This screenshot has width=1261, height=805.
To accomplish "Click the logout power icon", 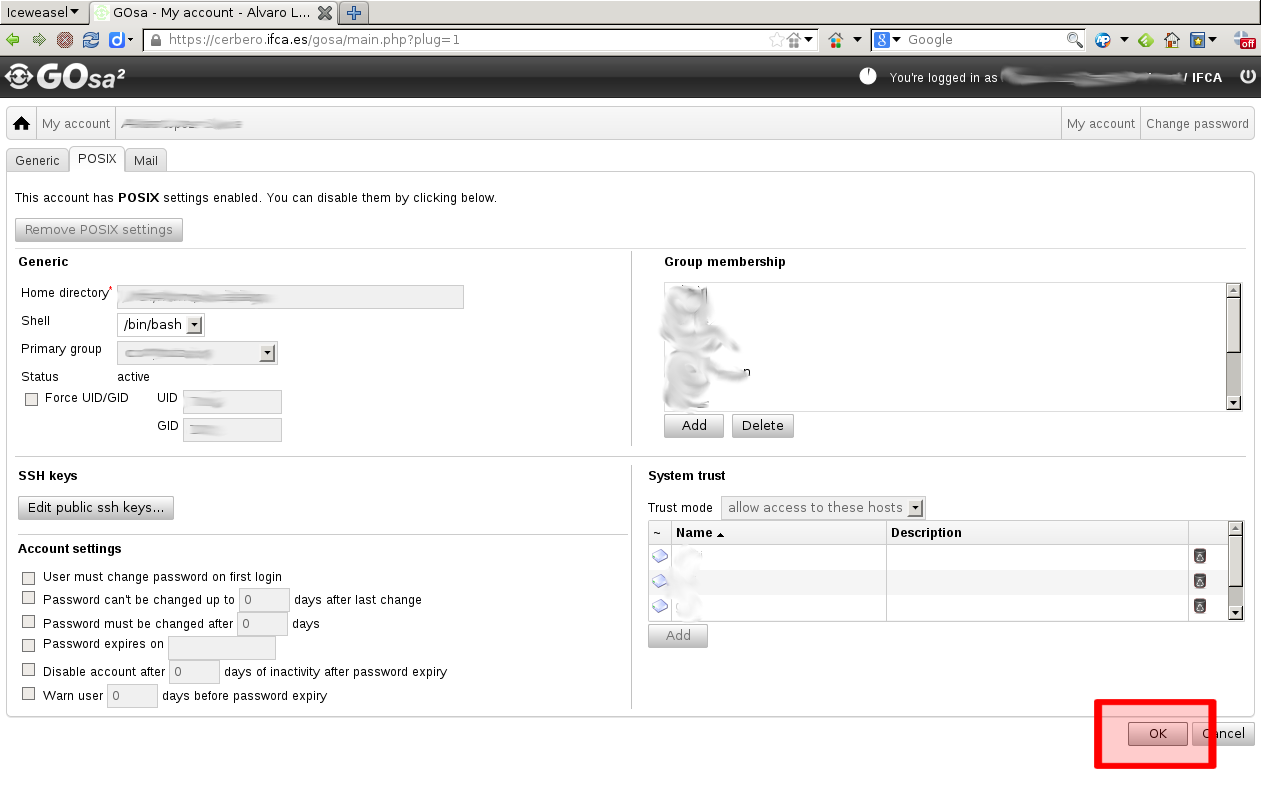I will click(1247, 76).
